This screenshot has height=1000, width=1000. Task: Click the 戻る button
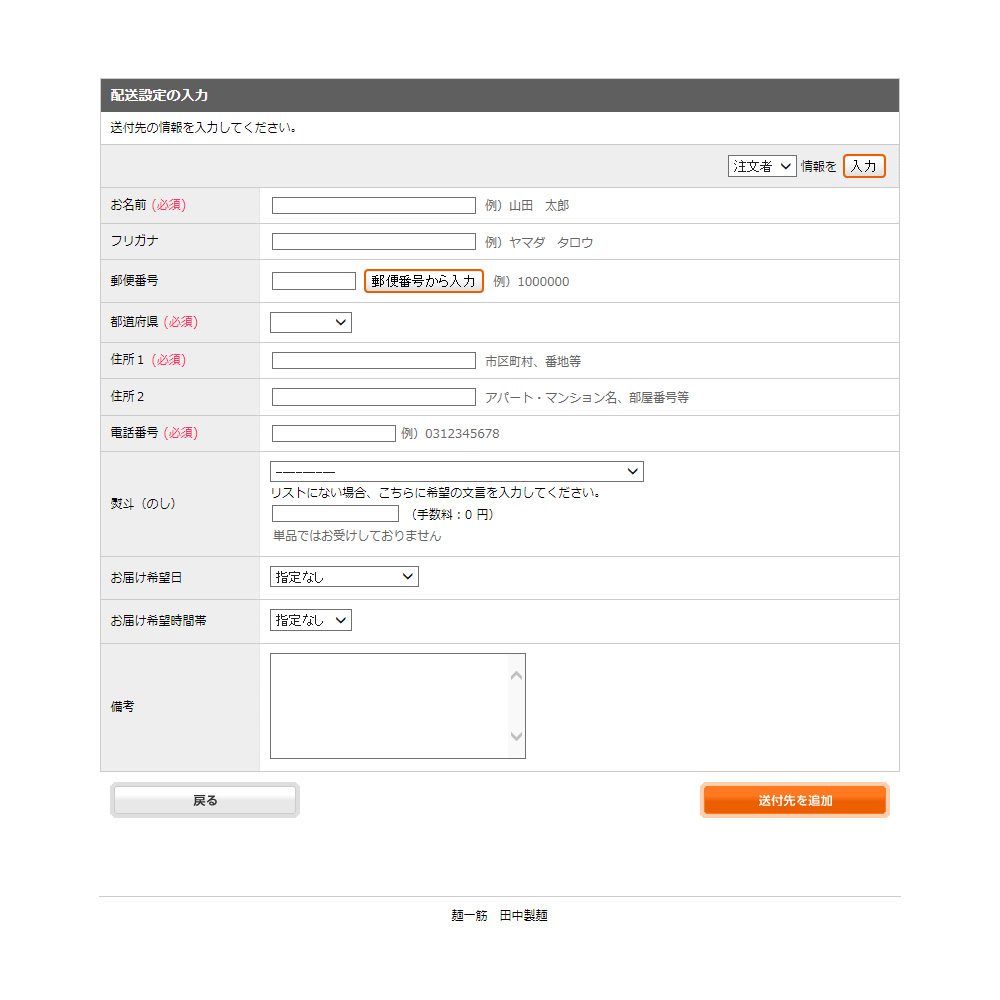[x=205, y=800]
